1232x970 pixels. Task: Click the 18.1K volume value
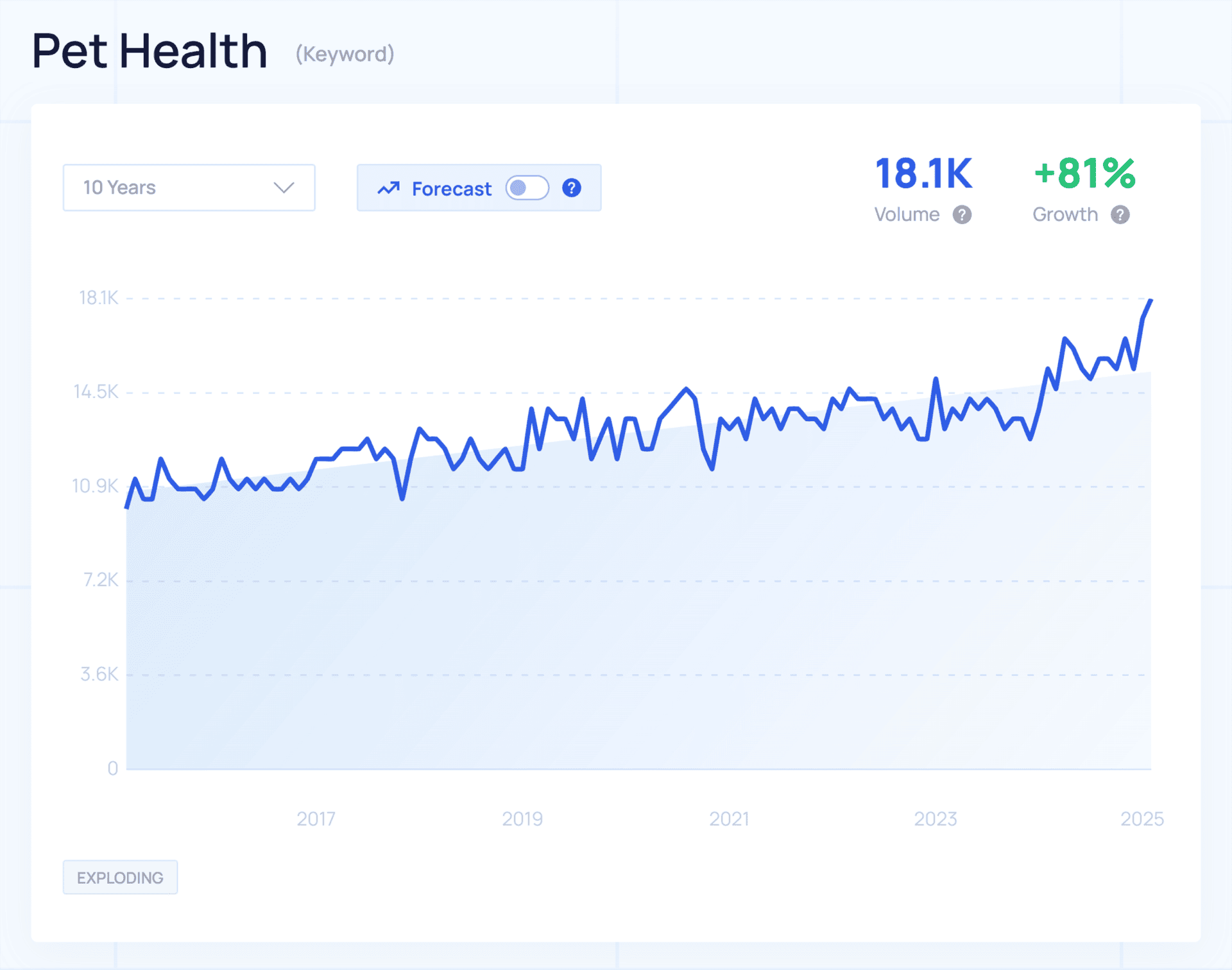coord(923,174)
